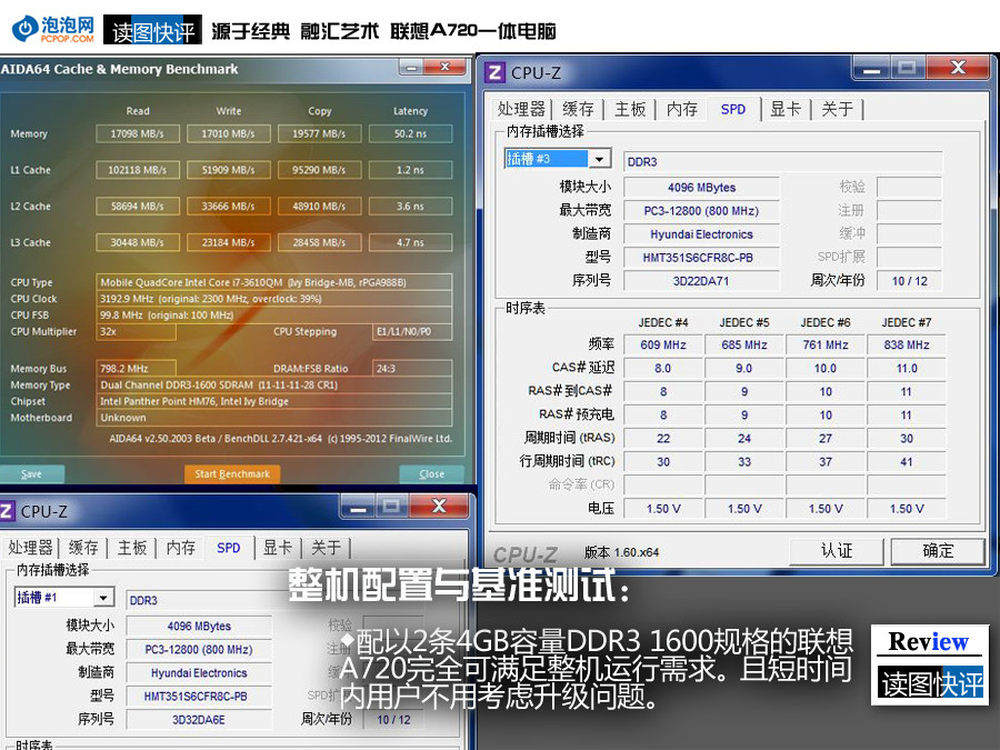This screenshot has height=750, width=1000.
Task: Click the serial number 3D32DA6E in the slot #1 window
Action: pos(199,719)
